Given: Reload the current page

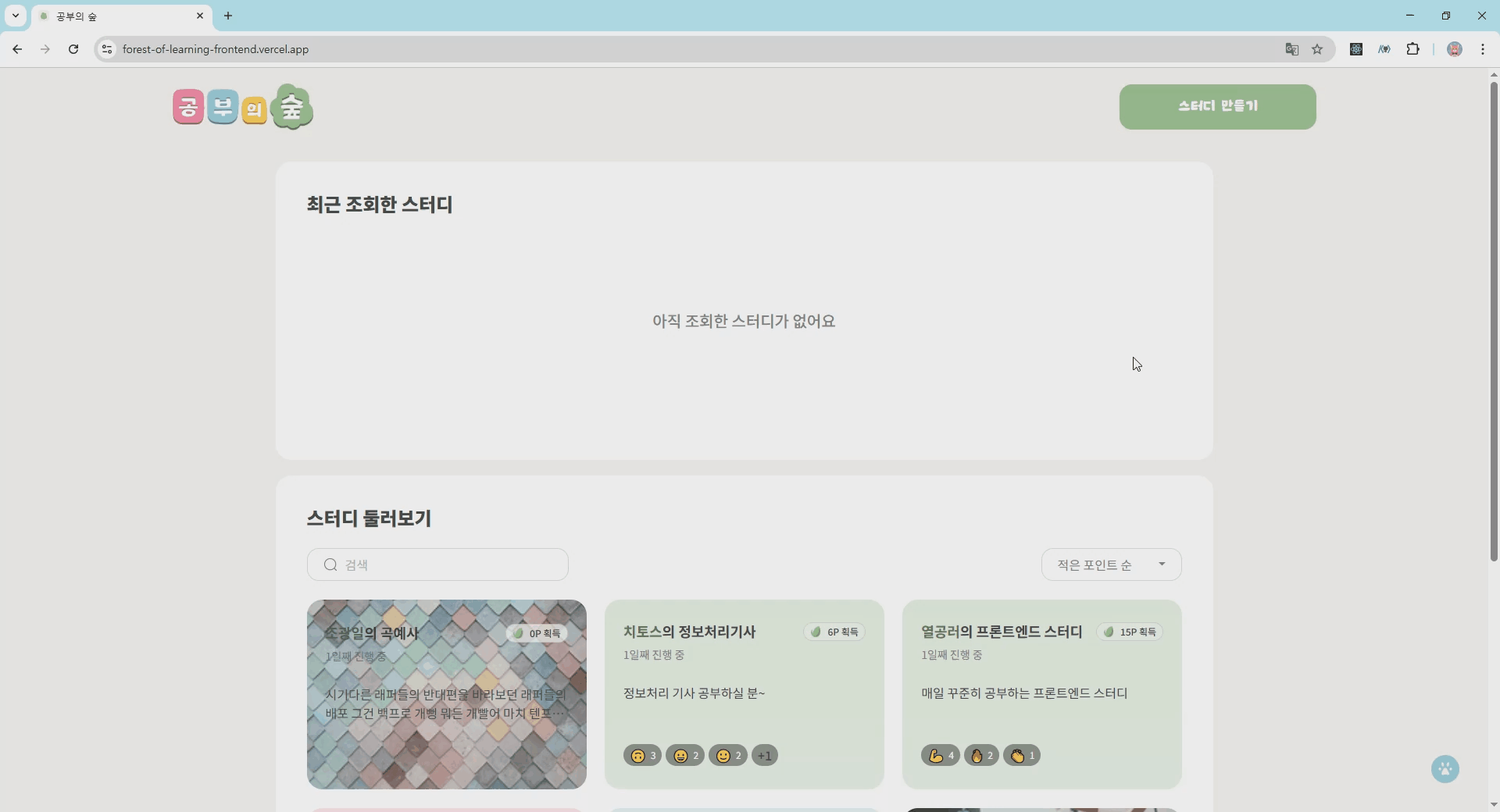Looking at the screenshot, I should tap(73, 49).
